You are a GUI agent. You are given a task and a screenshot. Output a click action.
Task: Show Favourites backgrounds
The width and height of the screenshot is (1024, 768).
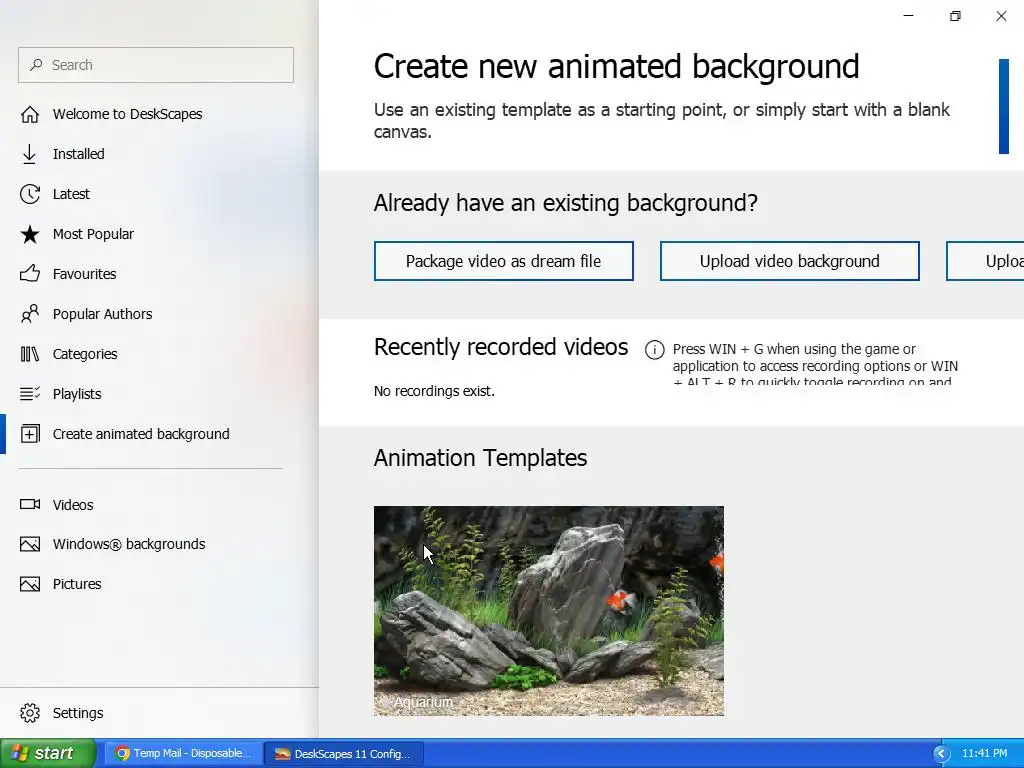pos(84,274)
